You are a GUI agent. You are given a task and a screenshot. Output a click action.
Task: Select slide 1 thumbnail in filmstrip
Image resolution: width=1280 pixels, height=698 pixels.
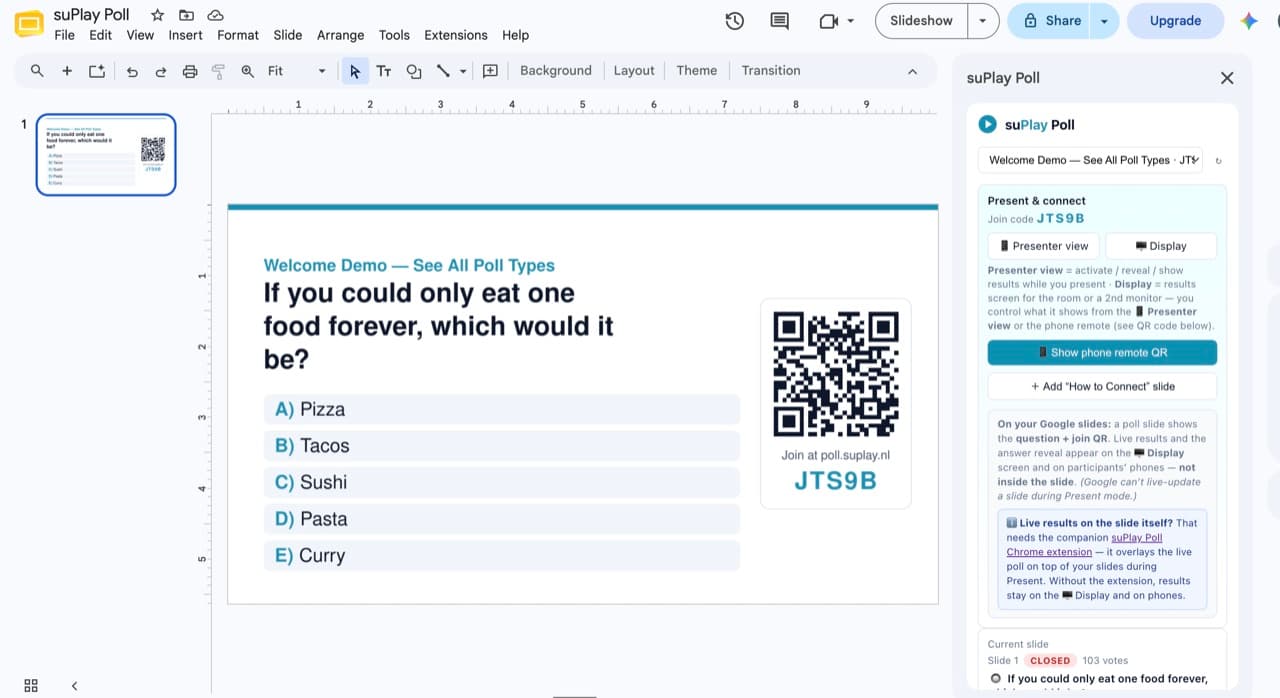click(106, 154)
